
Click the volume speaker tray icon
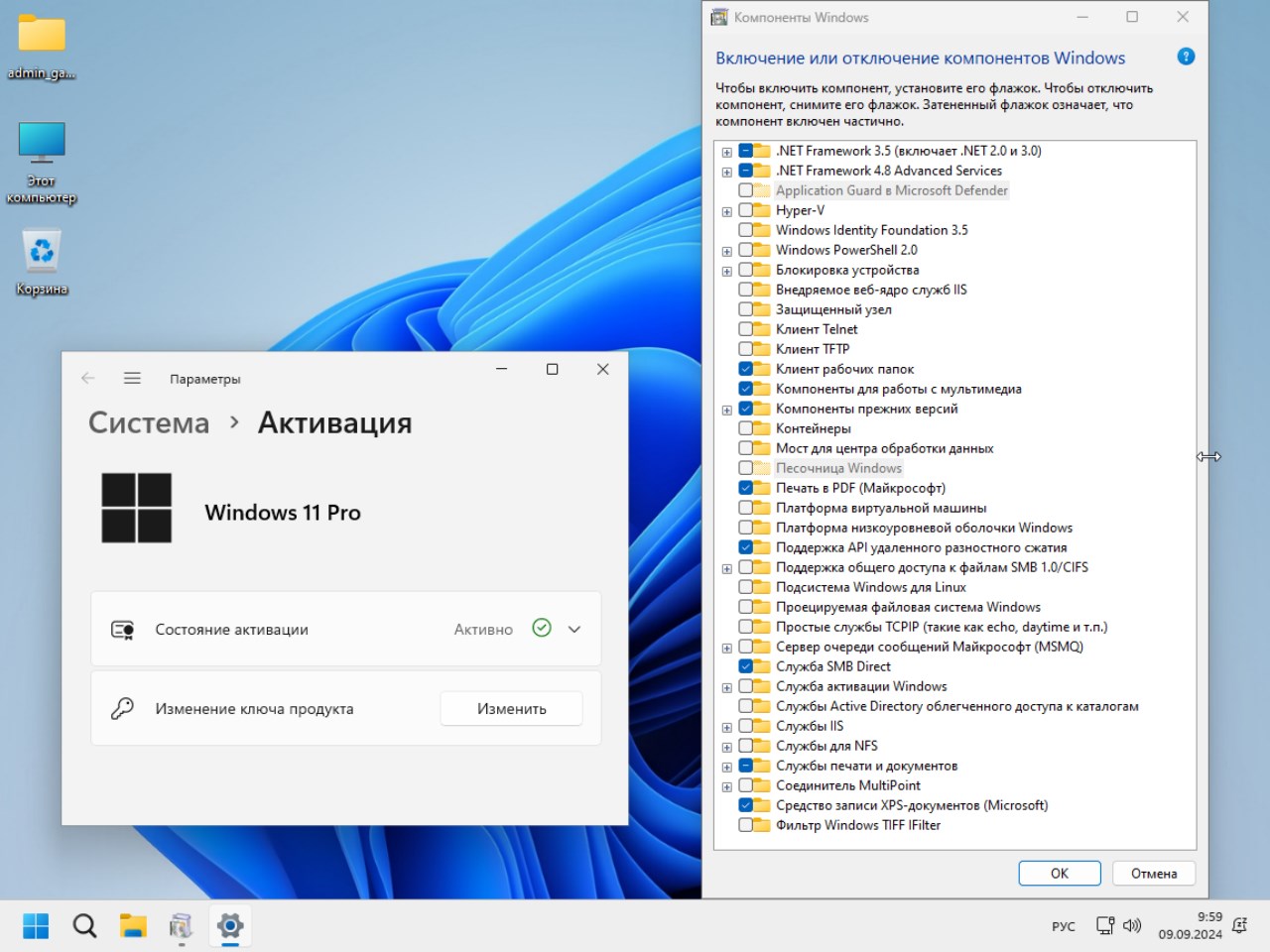point(1132,925)
